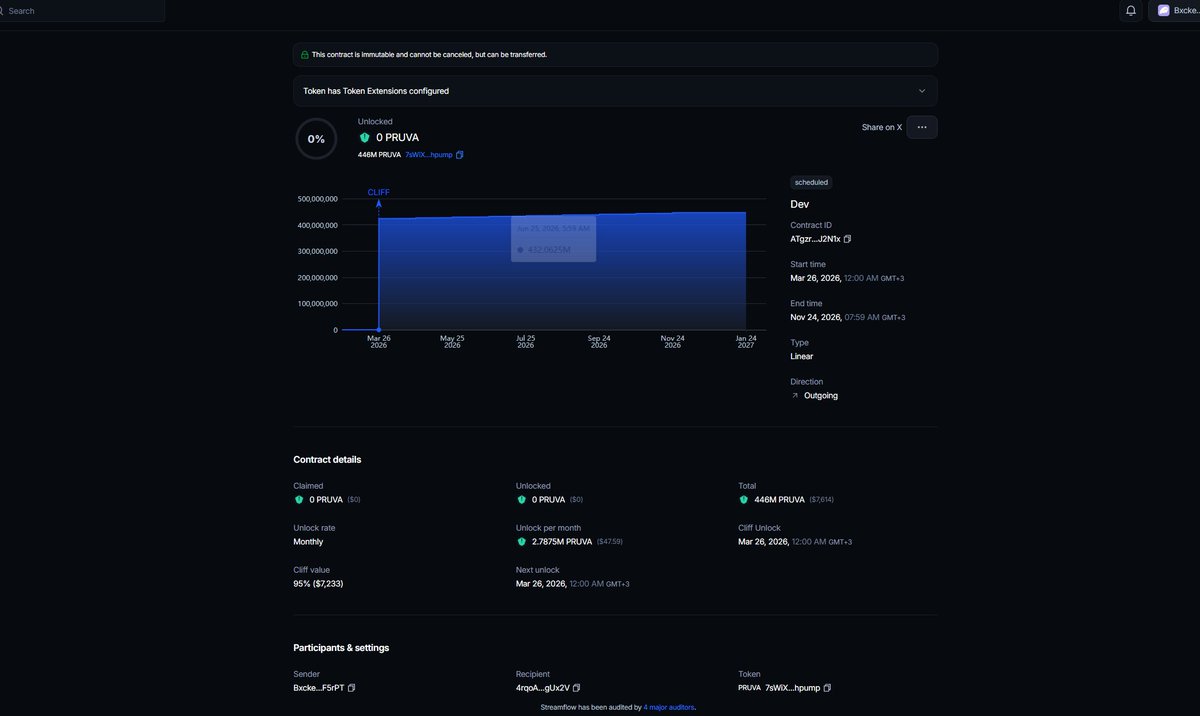The image size is (1200, 716).
Task: Click the Share on X link
Action: 881,127
